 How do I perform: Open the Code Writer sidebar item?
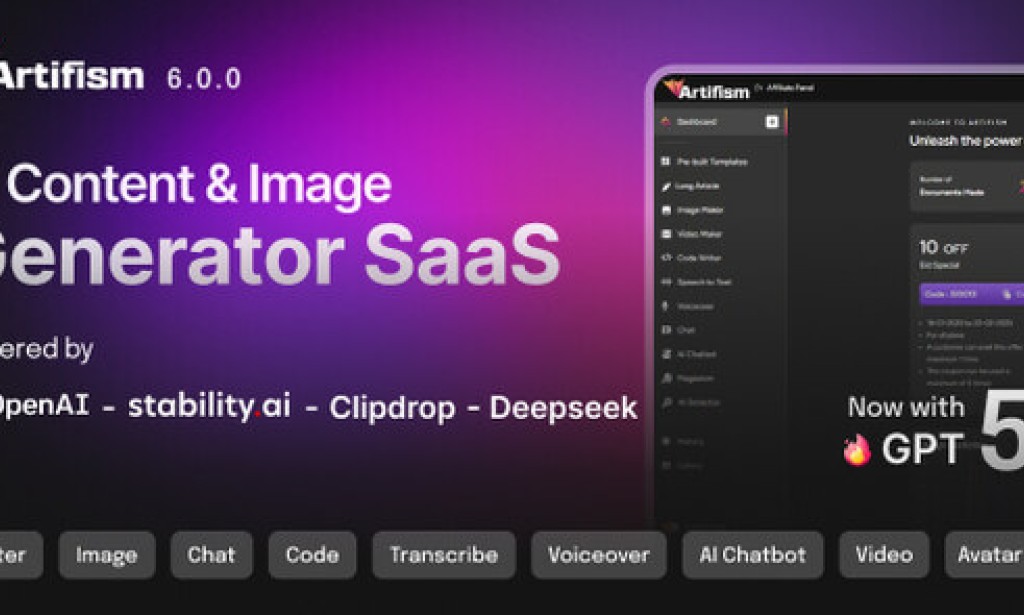[691, 258]
